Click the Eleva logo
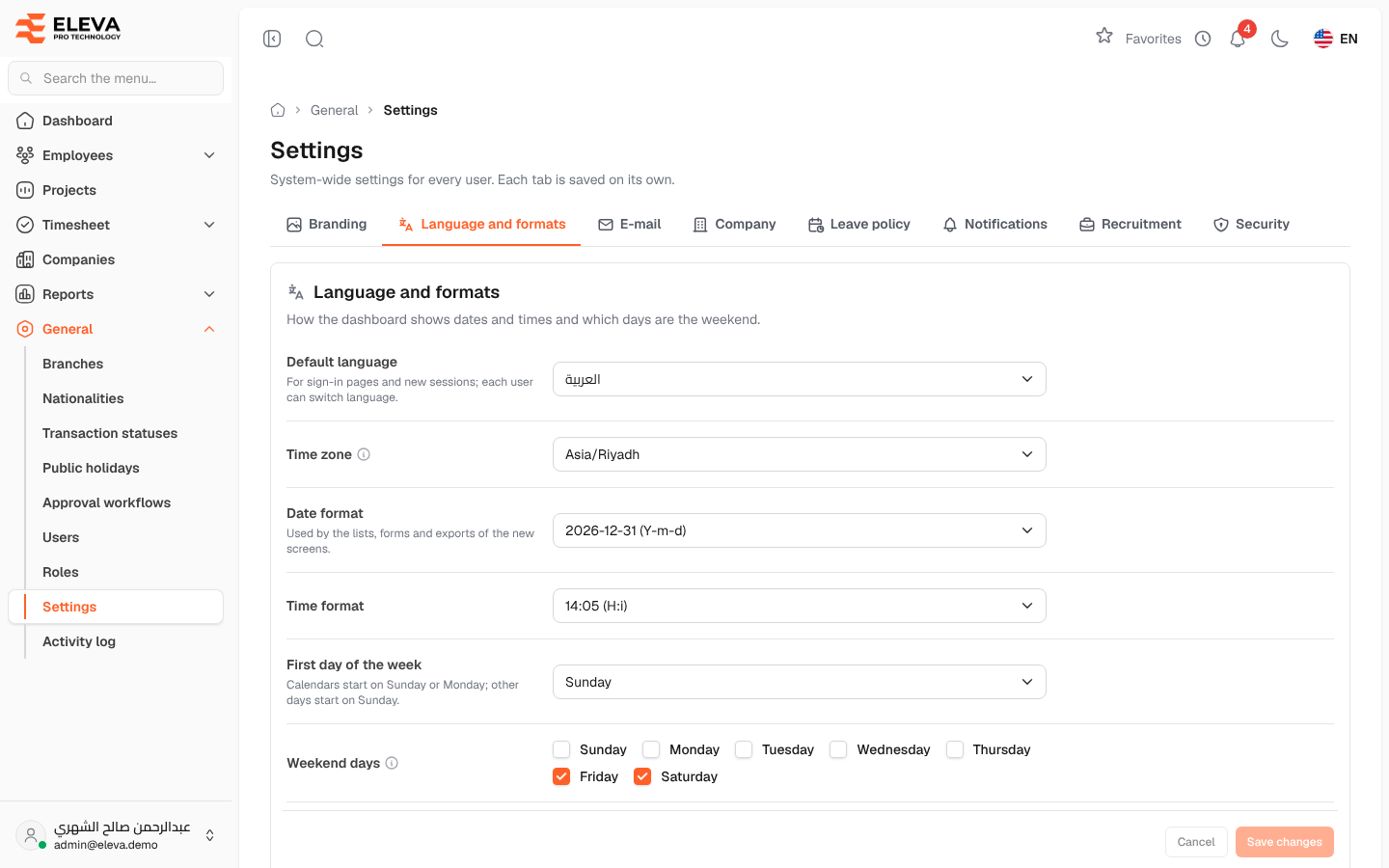This screenshot has height=868, width=1389. pos(68,28)
